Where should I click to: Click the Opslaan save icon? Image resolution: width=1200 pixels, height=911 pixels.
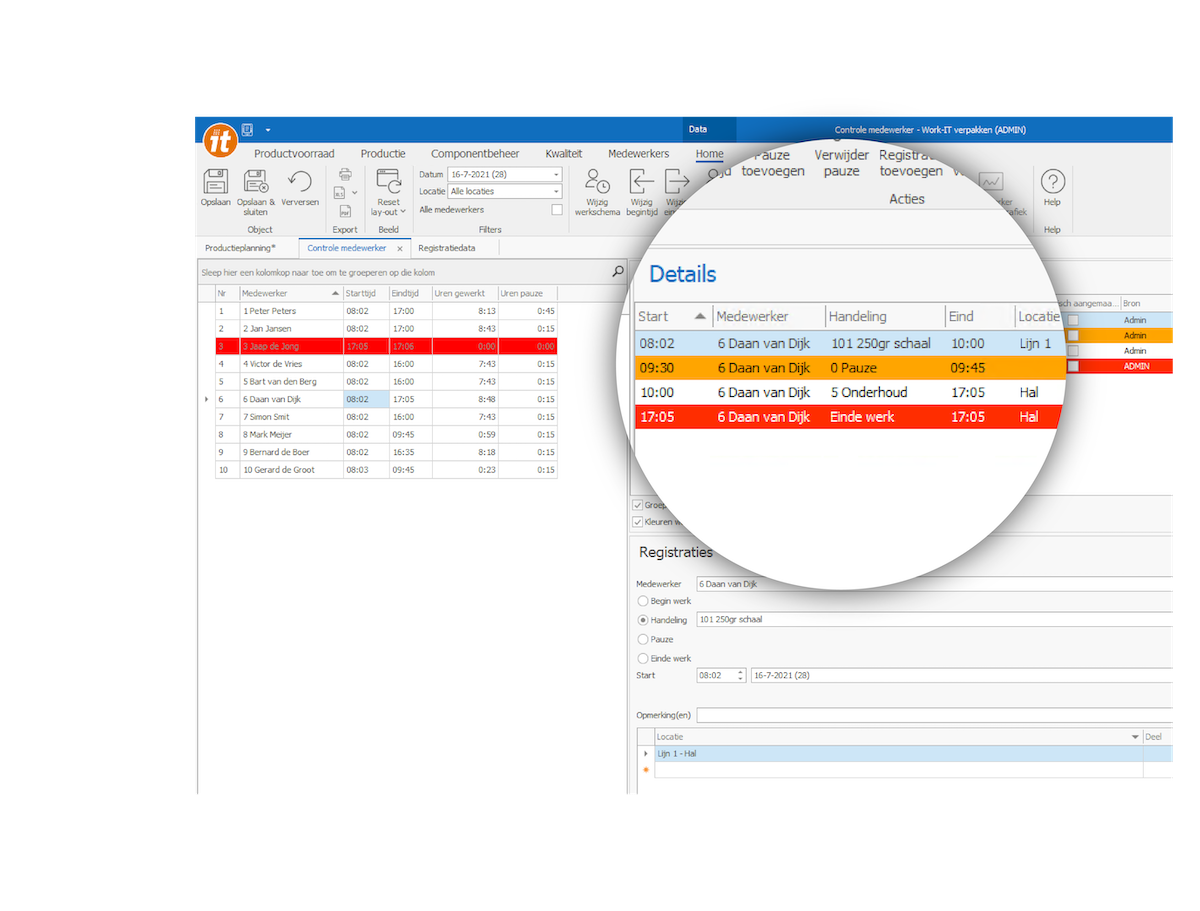[x=215, y=182]
